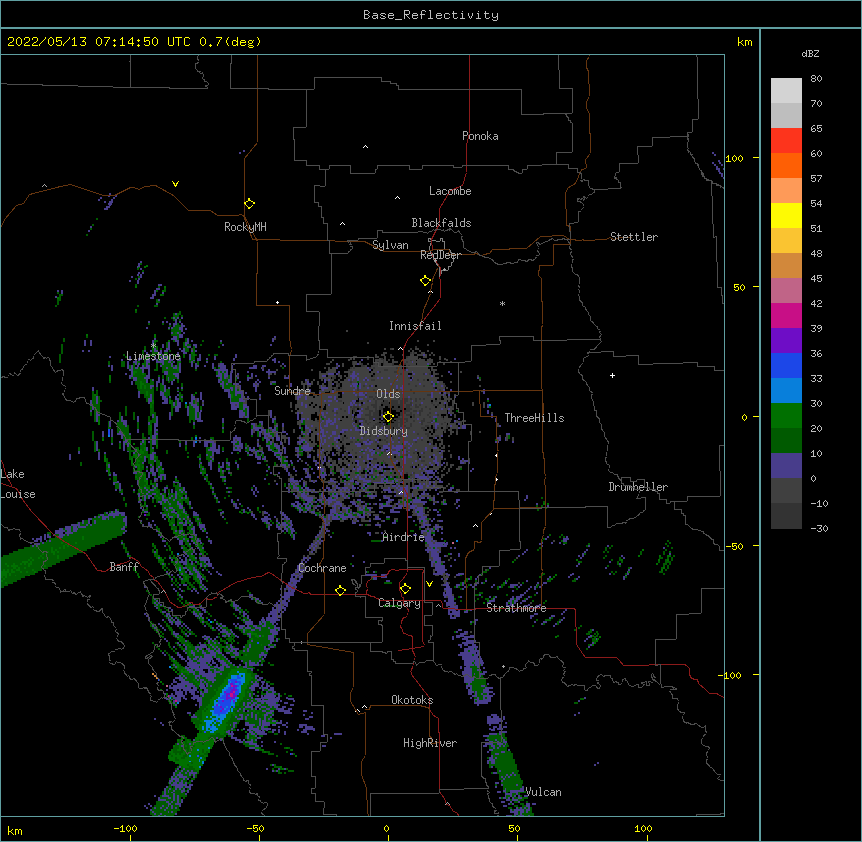The image size is (862, 842).
Task: Click the Okotoks town label
Action: [x=412, y=700]
